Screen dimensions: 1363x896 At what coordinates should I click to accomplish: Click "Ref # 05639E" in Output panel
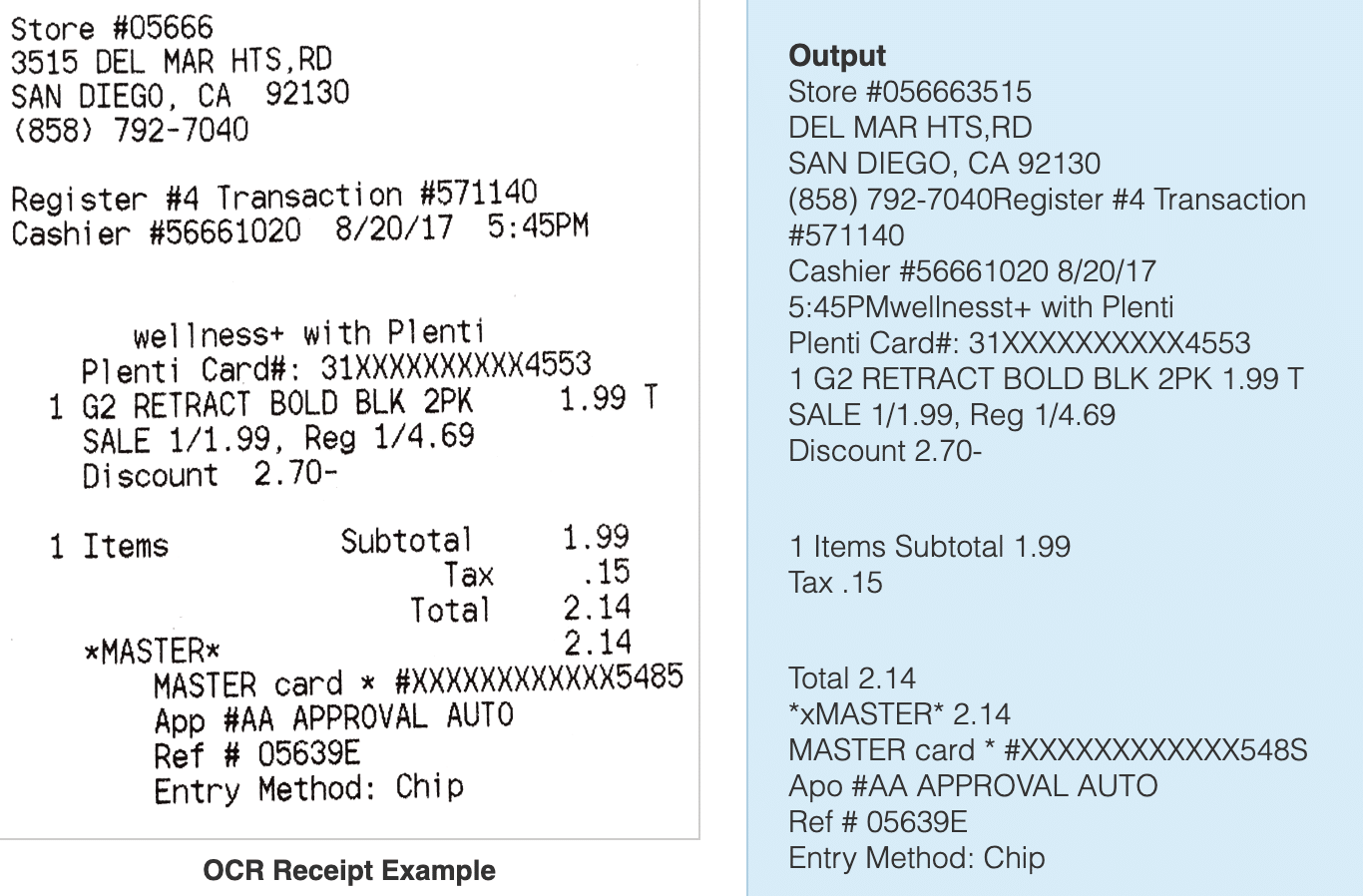[x=877, y=821]
